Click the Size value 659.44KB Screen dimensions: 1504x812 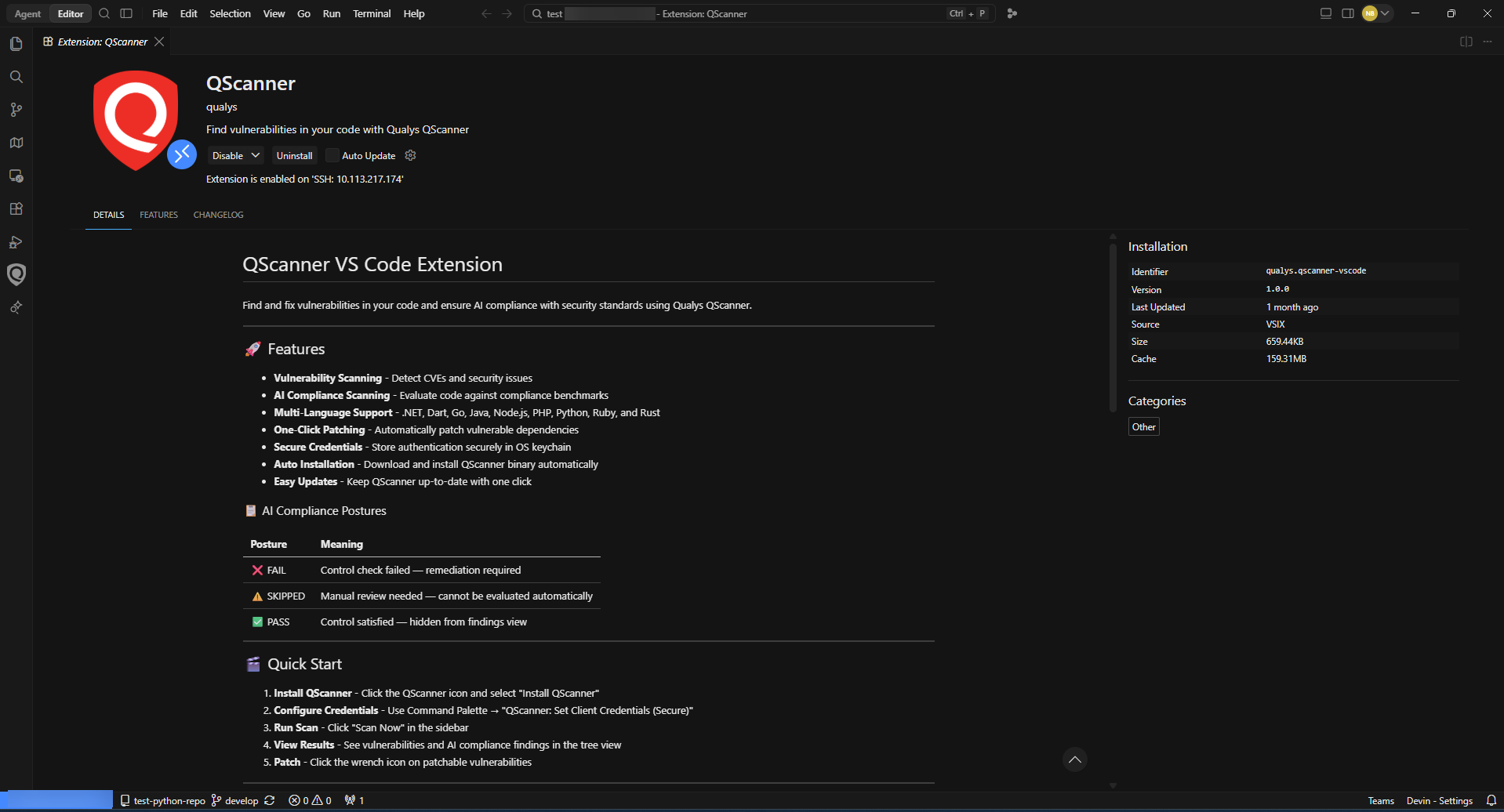pyautogui.click(x=1284, y=341)
